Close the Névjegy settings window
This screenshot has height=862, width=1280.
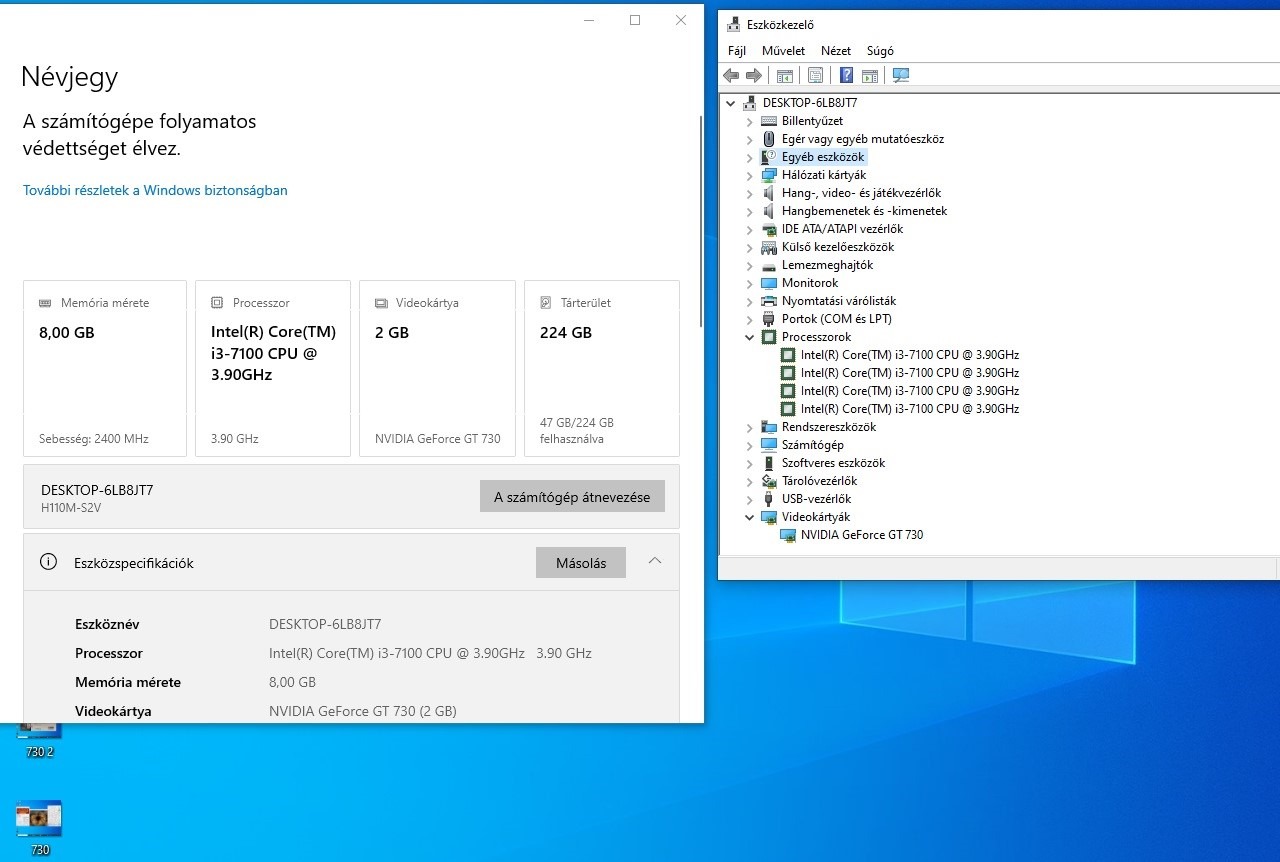681,20
